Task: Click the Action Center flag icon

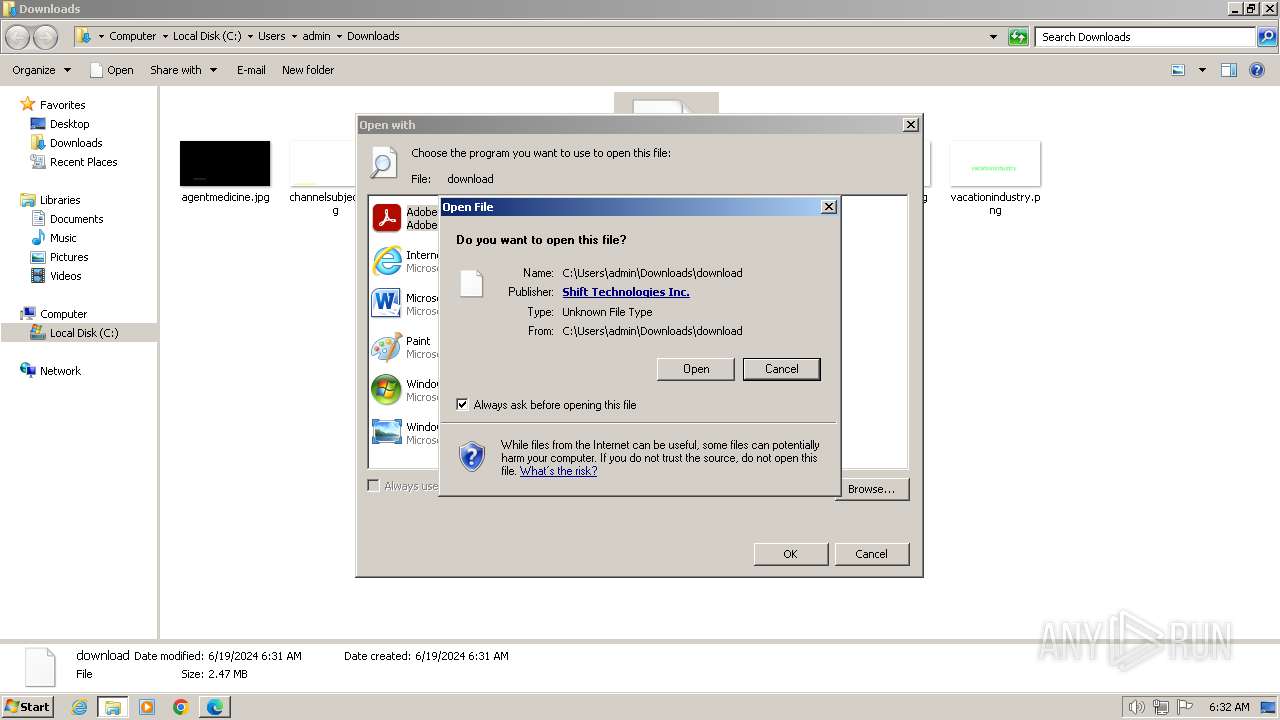Action: pos(1185,707)
